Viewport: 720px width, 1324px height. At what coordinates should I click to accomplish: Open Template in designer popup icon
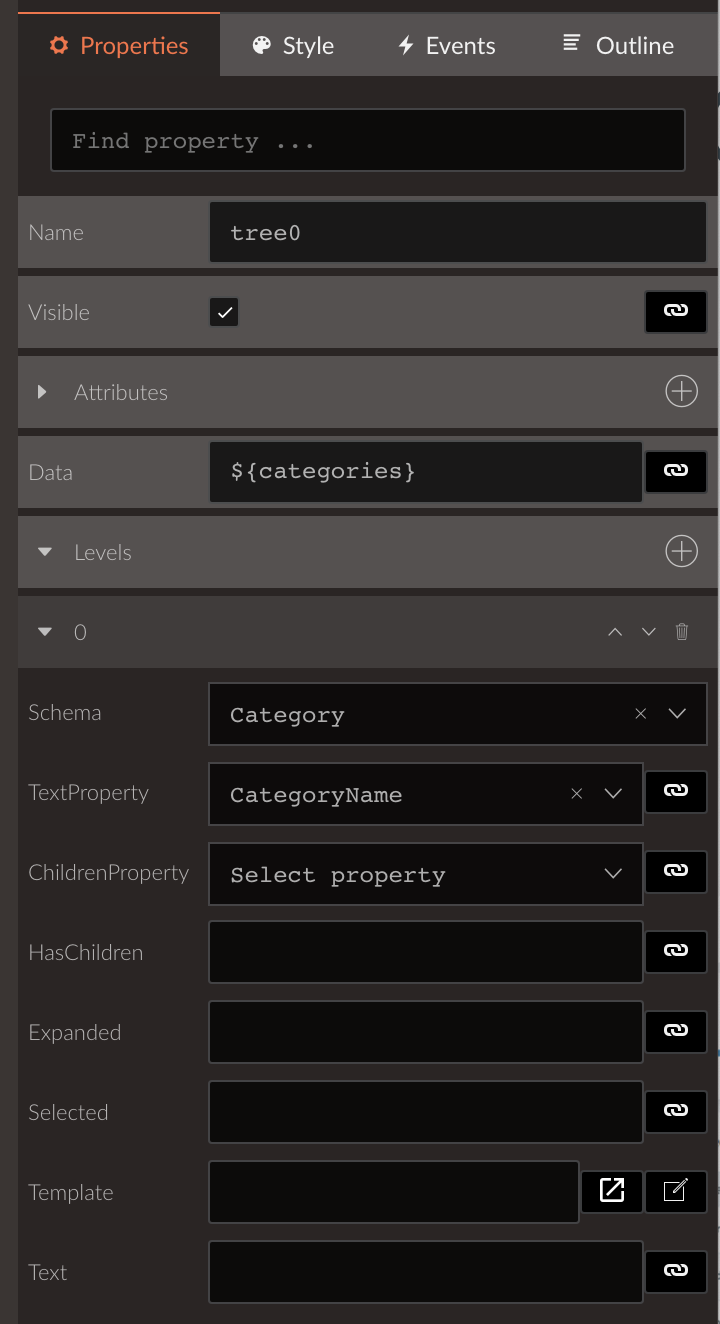[612, 1191]
